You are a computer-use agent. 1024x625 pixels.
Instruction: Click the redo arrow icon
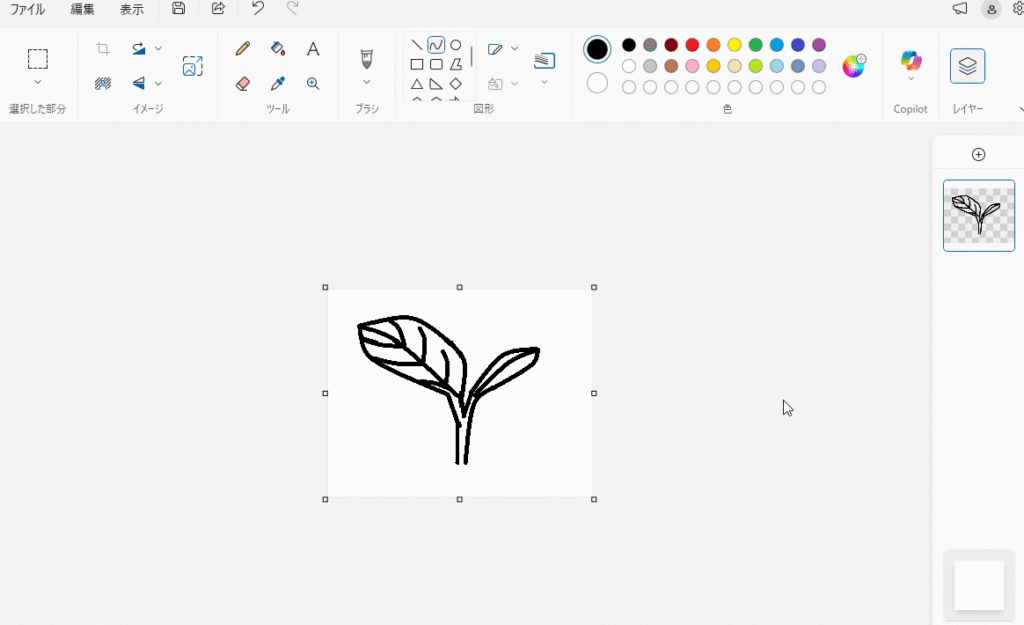point(293,8)
